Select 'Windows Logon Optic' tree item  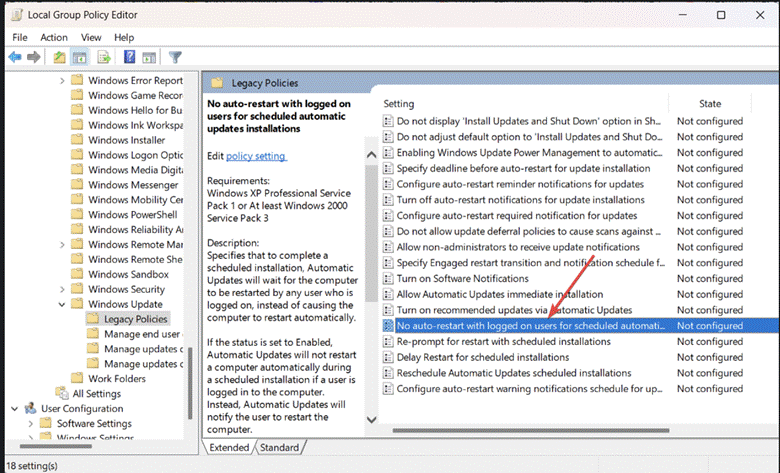click(135, 155)
